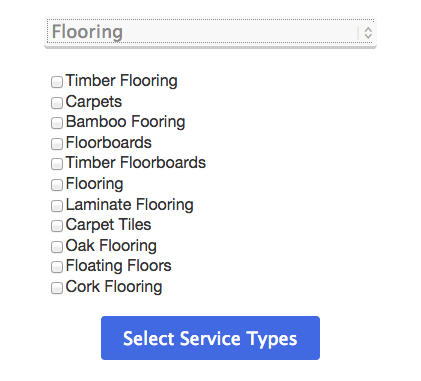Check the Timber Flooring checkbox
Viewport: 421px width, 381px height.
(57, 82)
